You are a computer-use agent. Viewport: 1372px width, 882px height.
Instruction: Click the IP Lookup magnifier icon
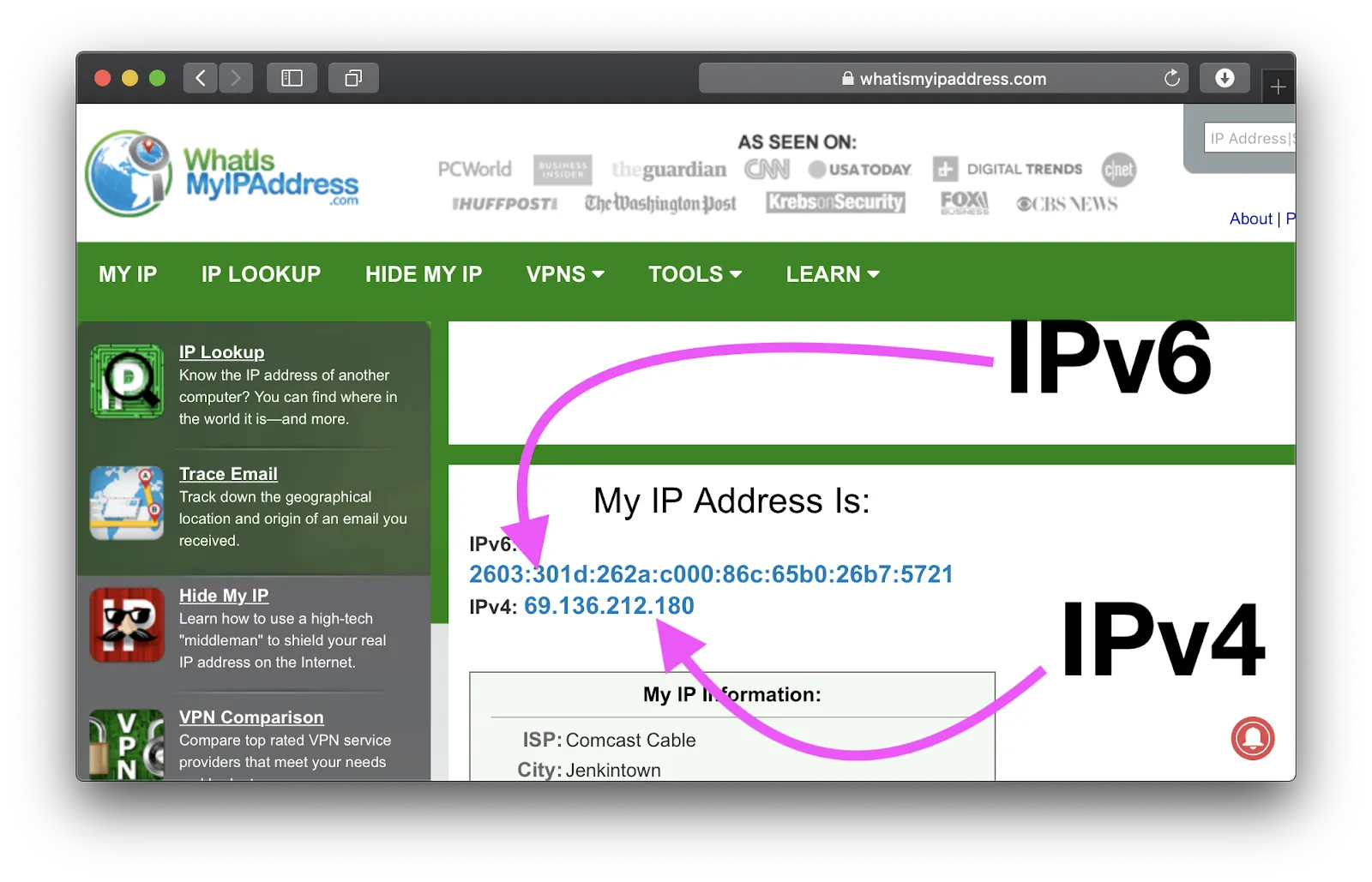pyautogui.click(x=128, y=381)
